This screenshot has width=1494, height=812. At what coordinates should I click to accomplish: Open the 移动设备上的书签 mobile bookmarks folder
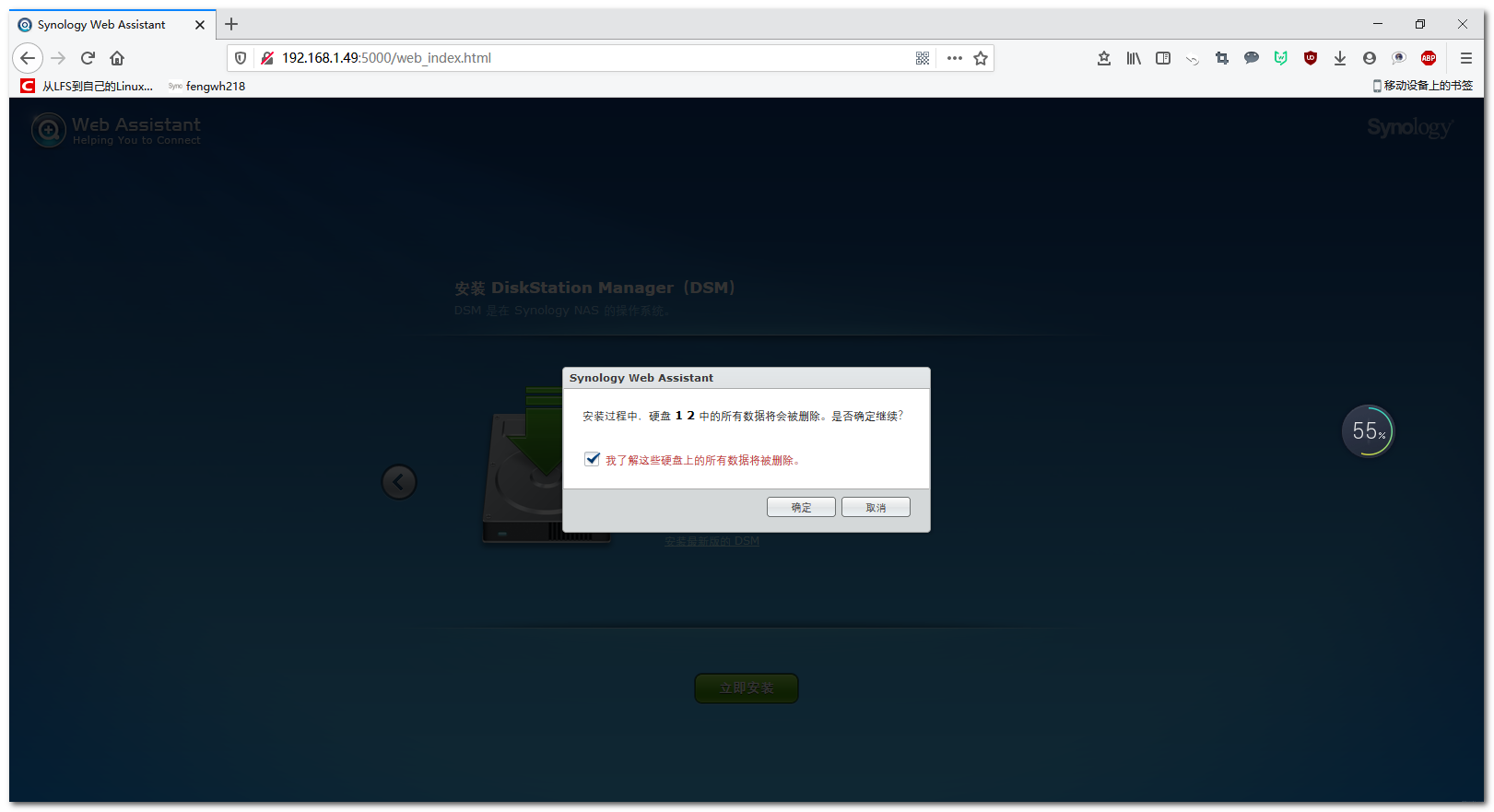coord(1423,86)
